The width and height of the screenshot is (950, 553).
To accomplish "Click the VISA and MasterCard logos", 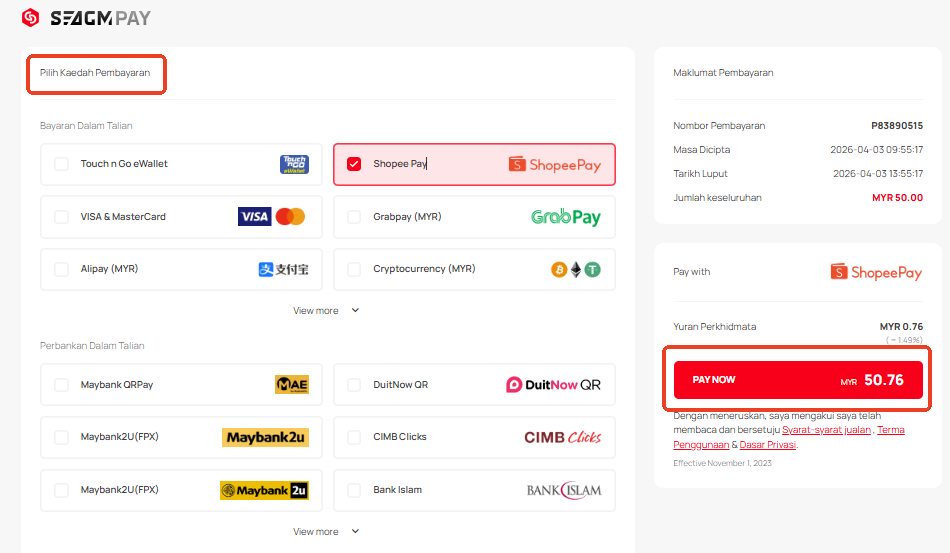I will pyautogui.click(x=271, y=217).
